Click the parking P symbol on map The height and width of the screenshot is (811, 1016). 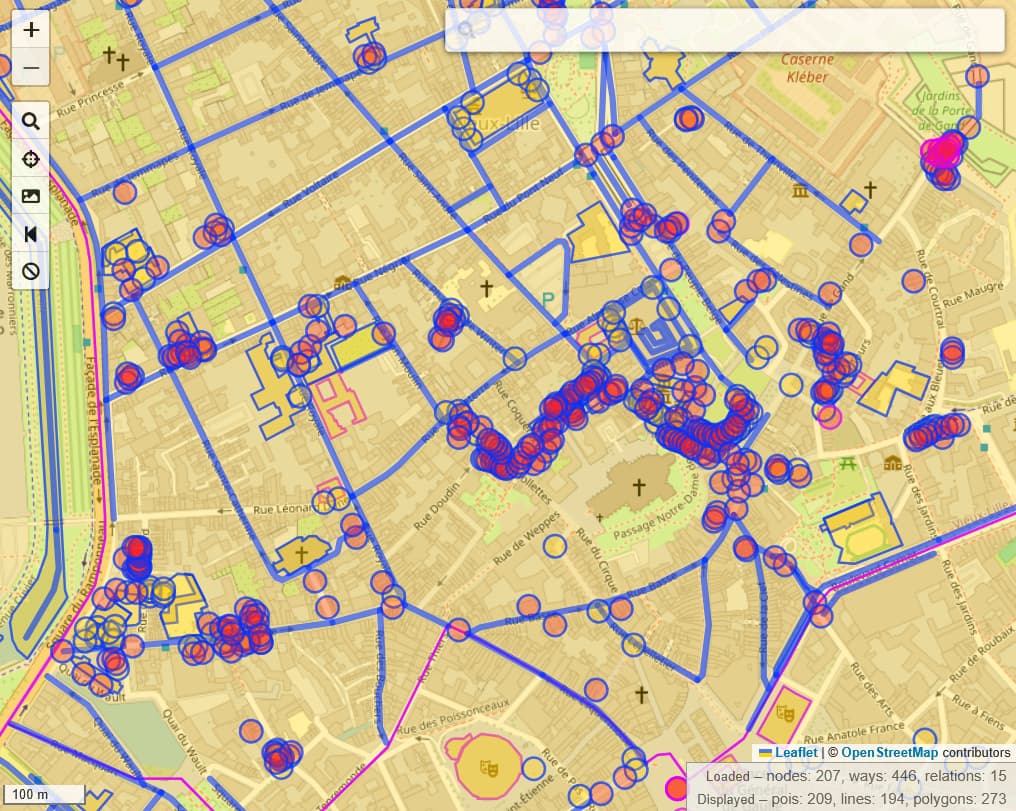(x=547, y=298)
